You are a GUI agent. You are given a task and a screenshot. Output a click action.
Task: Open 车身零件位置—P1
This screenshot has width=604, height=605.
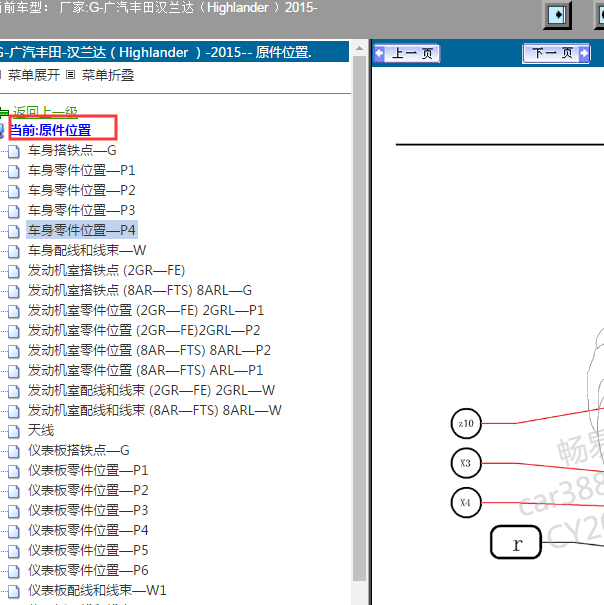81,171
